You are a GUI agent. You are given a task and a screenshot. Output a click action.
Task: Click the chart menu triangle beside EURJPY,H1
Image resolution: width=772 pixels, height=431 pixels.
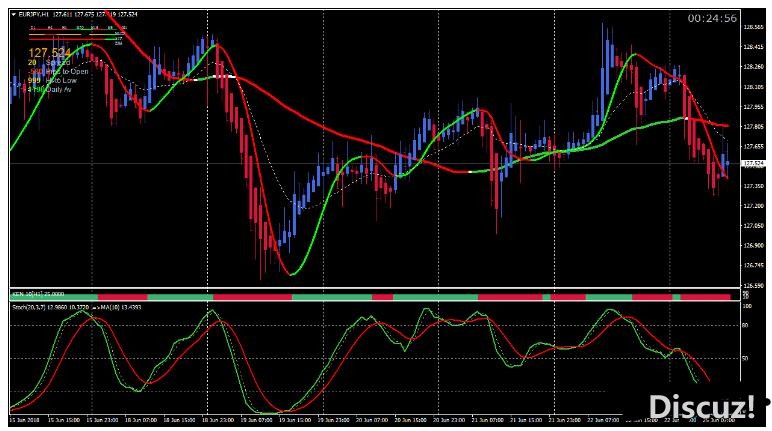click(x=13, y=15)
